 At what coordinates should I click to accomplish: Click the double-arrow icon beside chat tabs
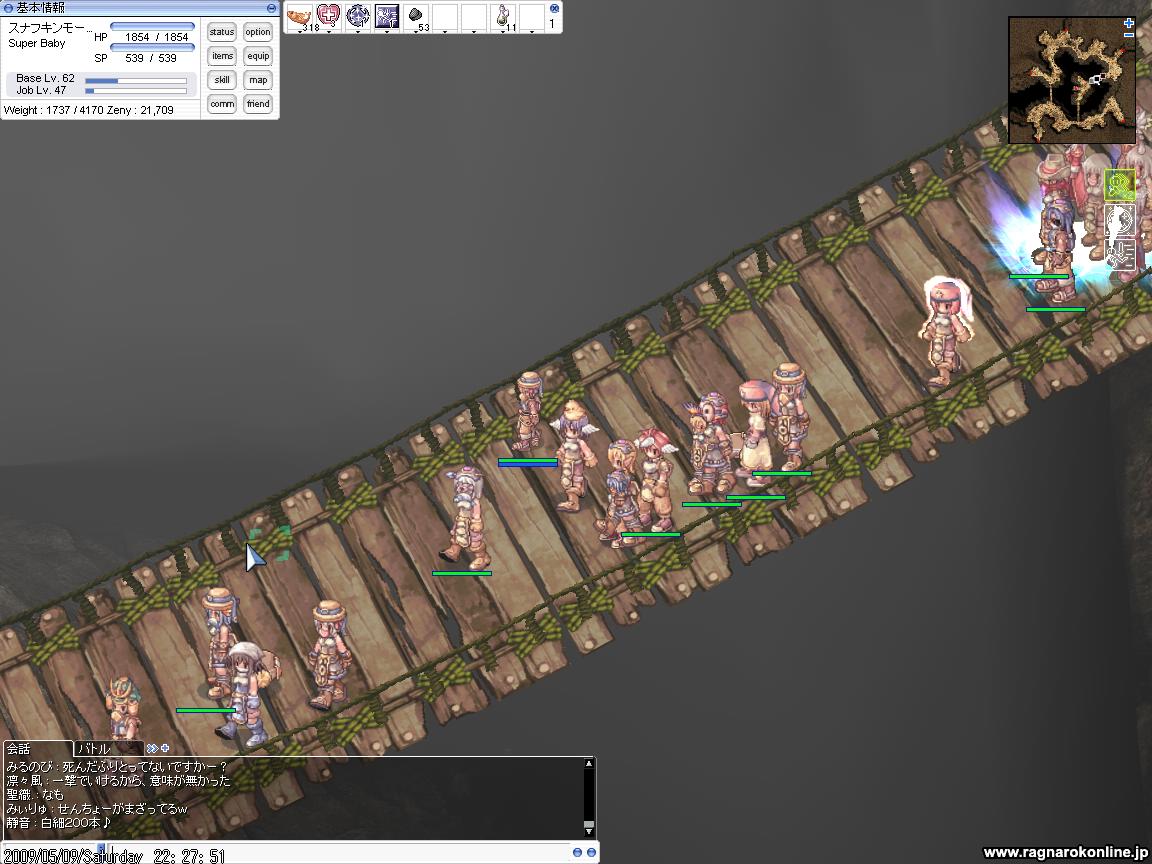pyautogui.click(x=151, y=748)
